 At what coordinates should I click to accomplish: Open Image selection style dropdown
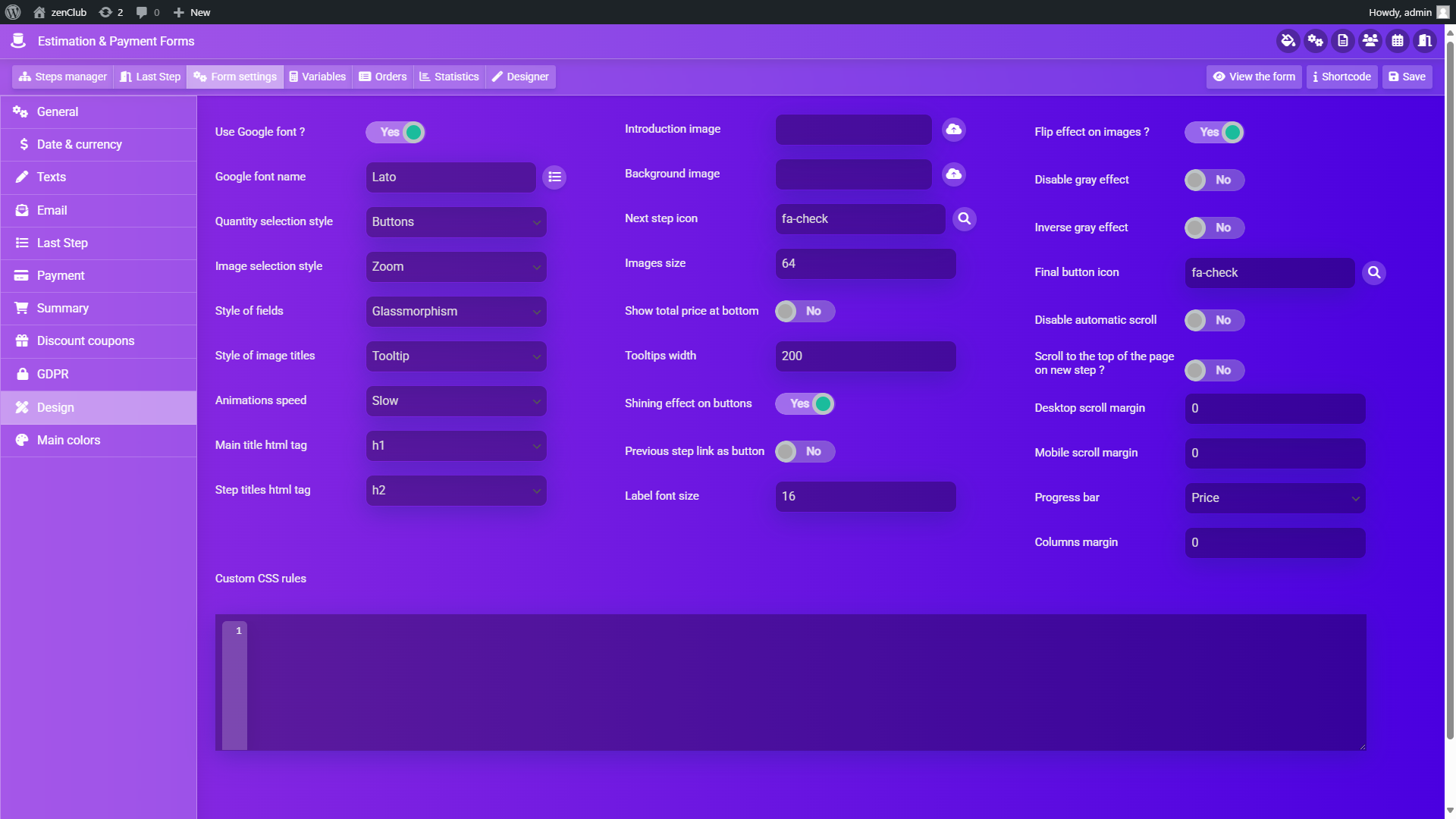(456, 267)
